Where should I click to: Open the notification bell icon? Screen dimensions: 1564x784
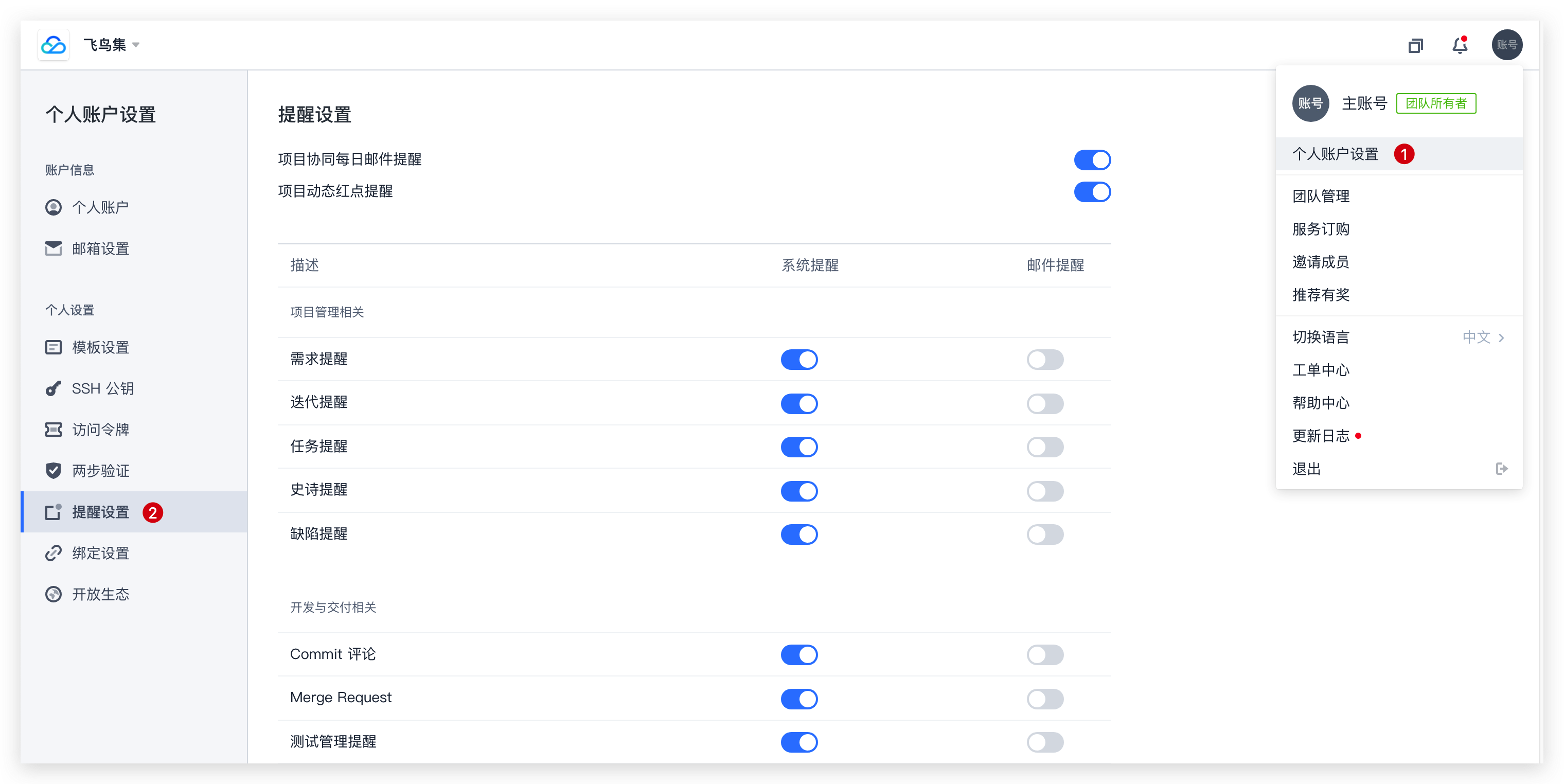1460,45
